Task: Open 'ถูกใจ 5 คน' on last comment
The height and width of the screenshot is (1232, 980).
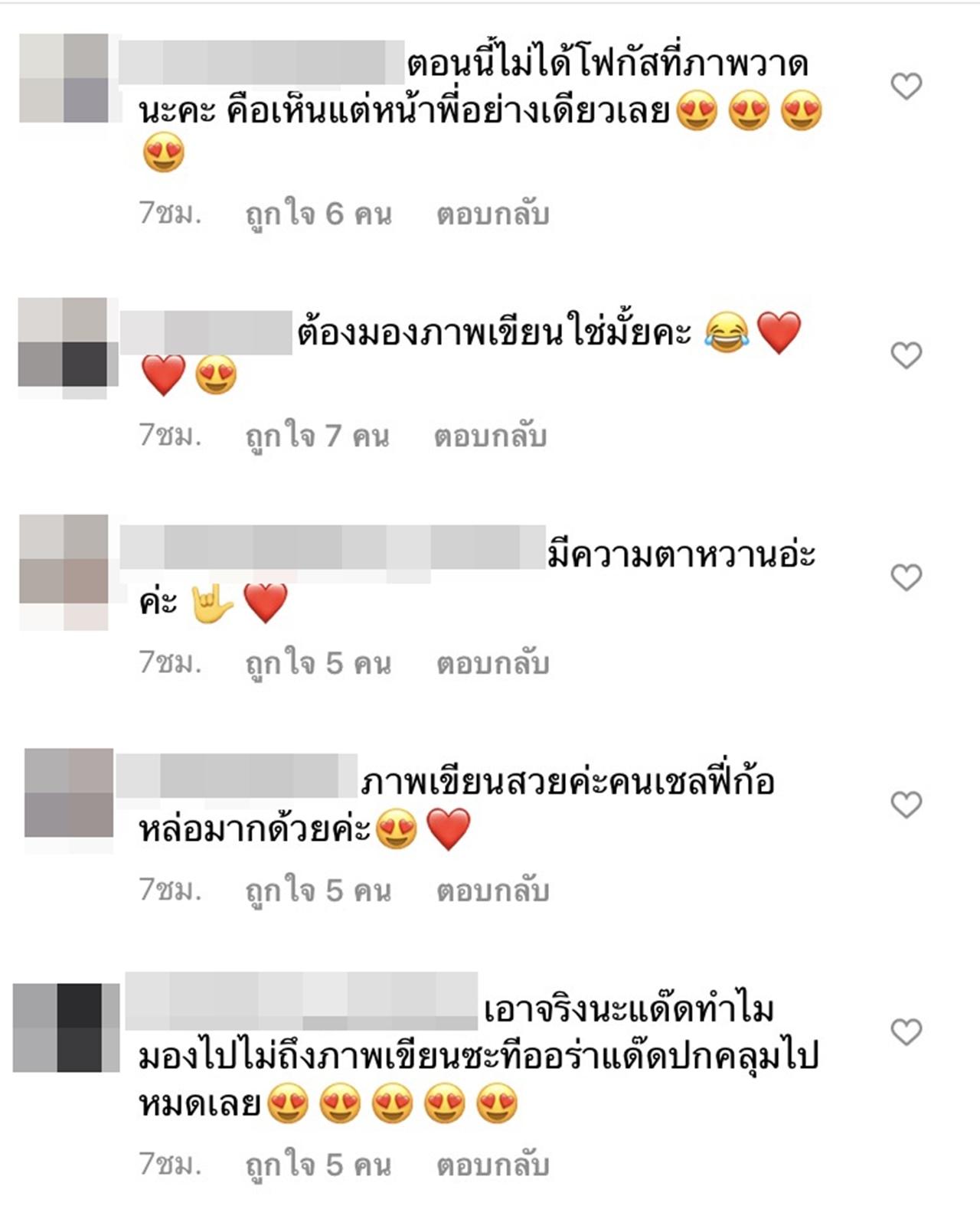Action: click(x=318, y=1165)
